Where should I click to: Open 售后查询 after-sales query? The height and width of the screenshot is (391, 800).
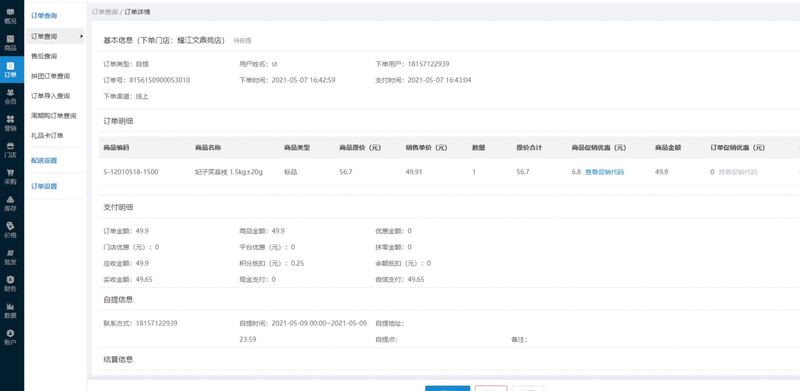point(44,56)
